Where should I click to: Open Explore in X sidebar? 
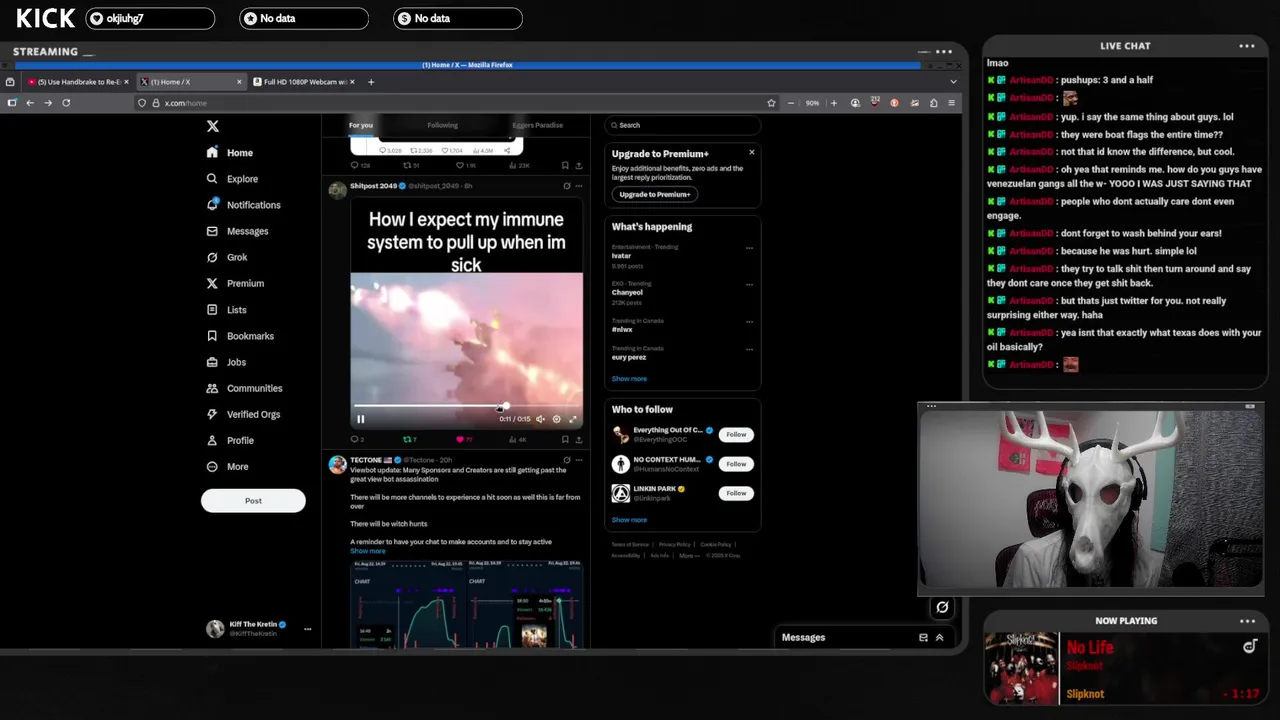(x=232, y=179)
